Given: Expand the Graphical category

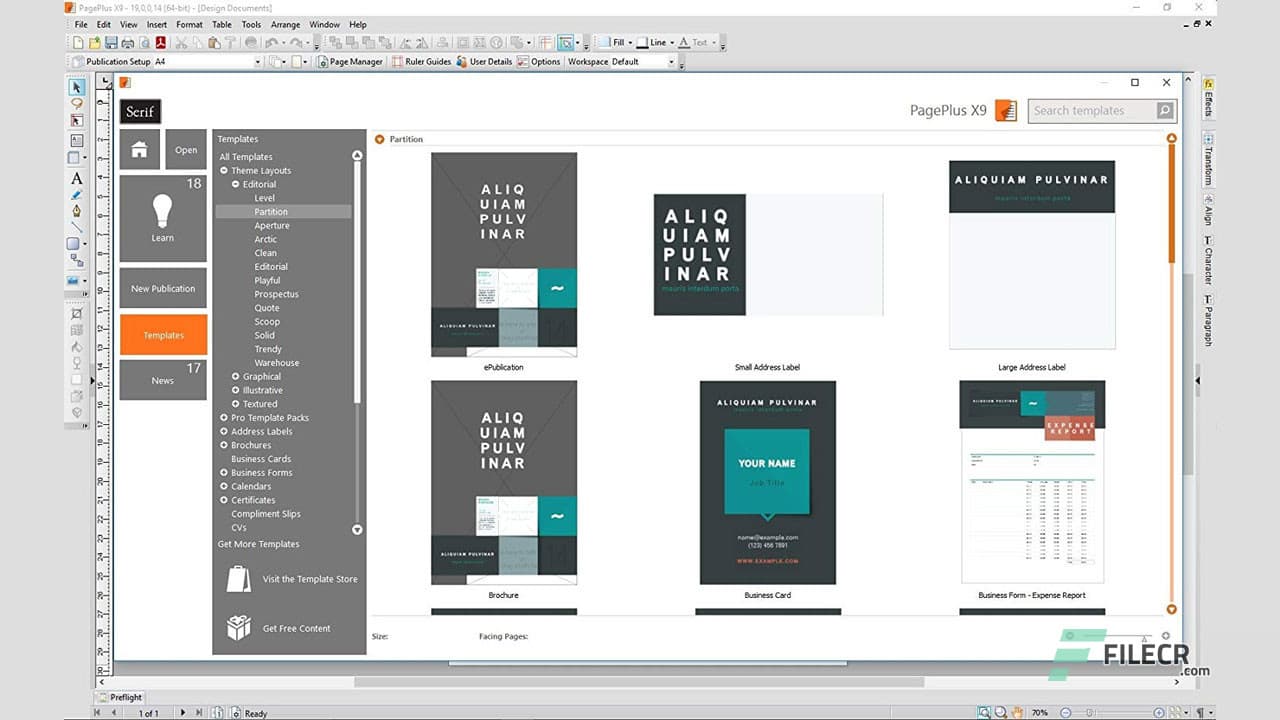Looking at the screenshot, I should point(236,377).
